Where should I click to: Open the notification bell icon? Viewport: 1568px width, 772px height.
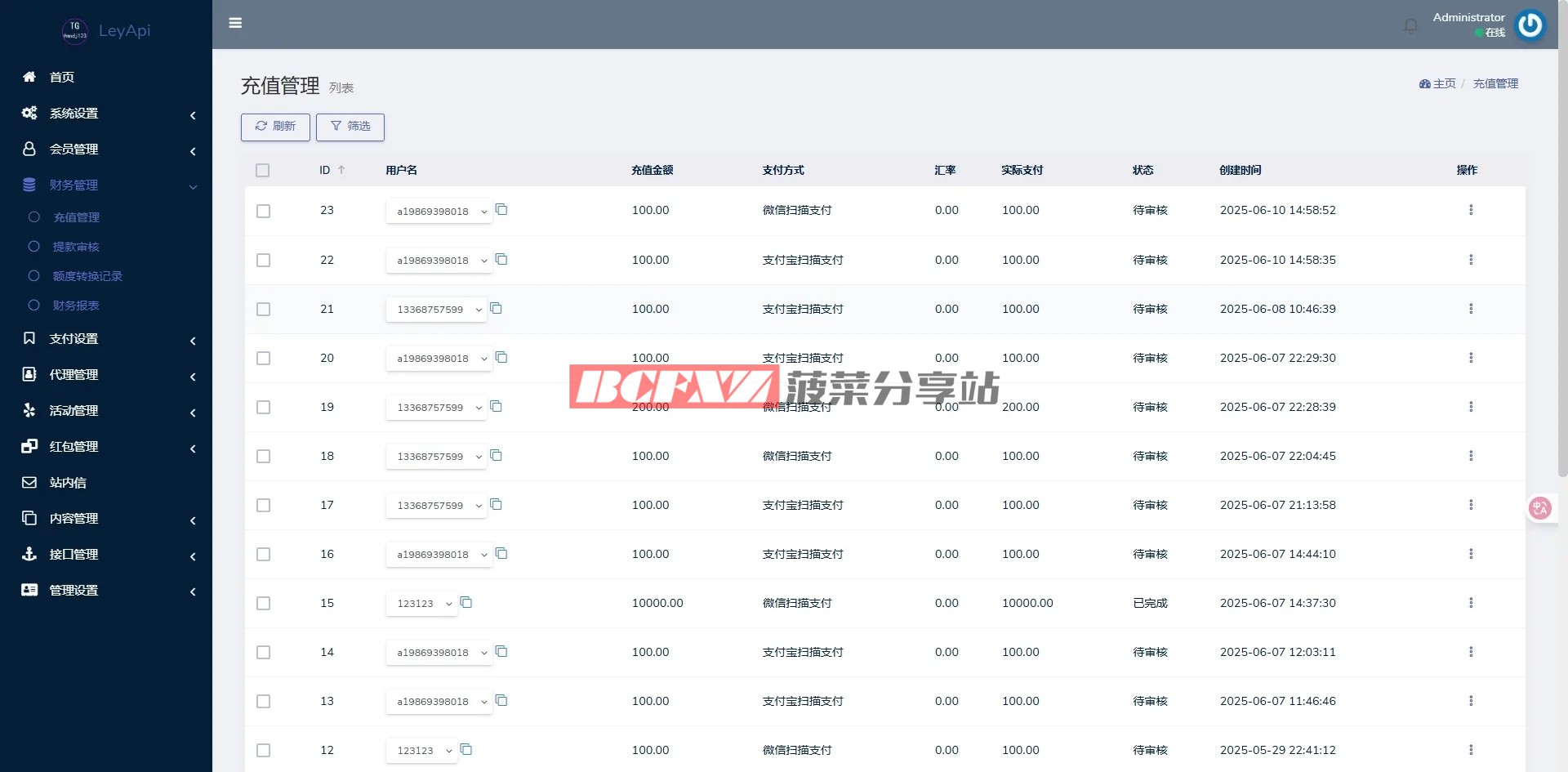[1410, 25]
